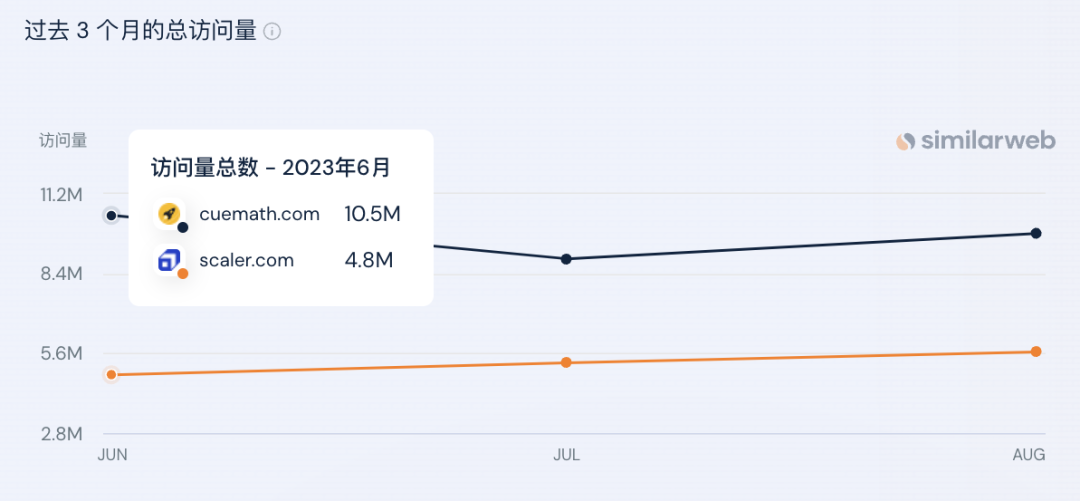Click the orange dot beside scaler logo
The height and width of the screenshot is (501, 1080).
(183, 274)
